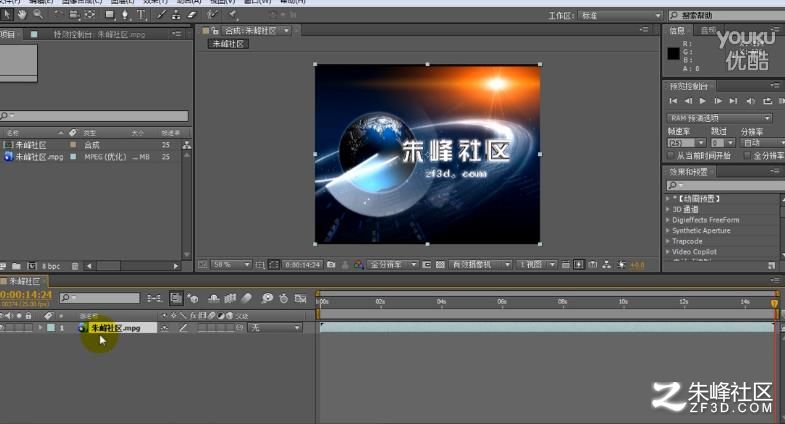Select the Rotation tool
This screenshot has width=785, height=424.
click(x=58, y=15)
